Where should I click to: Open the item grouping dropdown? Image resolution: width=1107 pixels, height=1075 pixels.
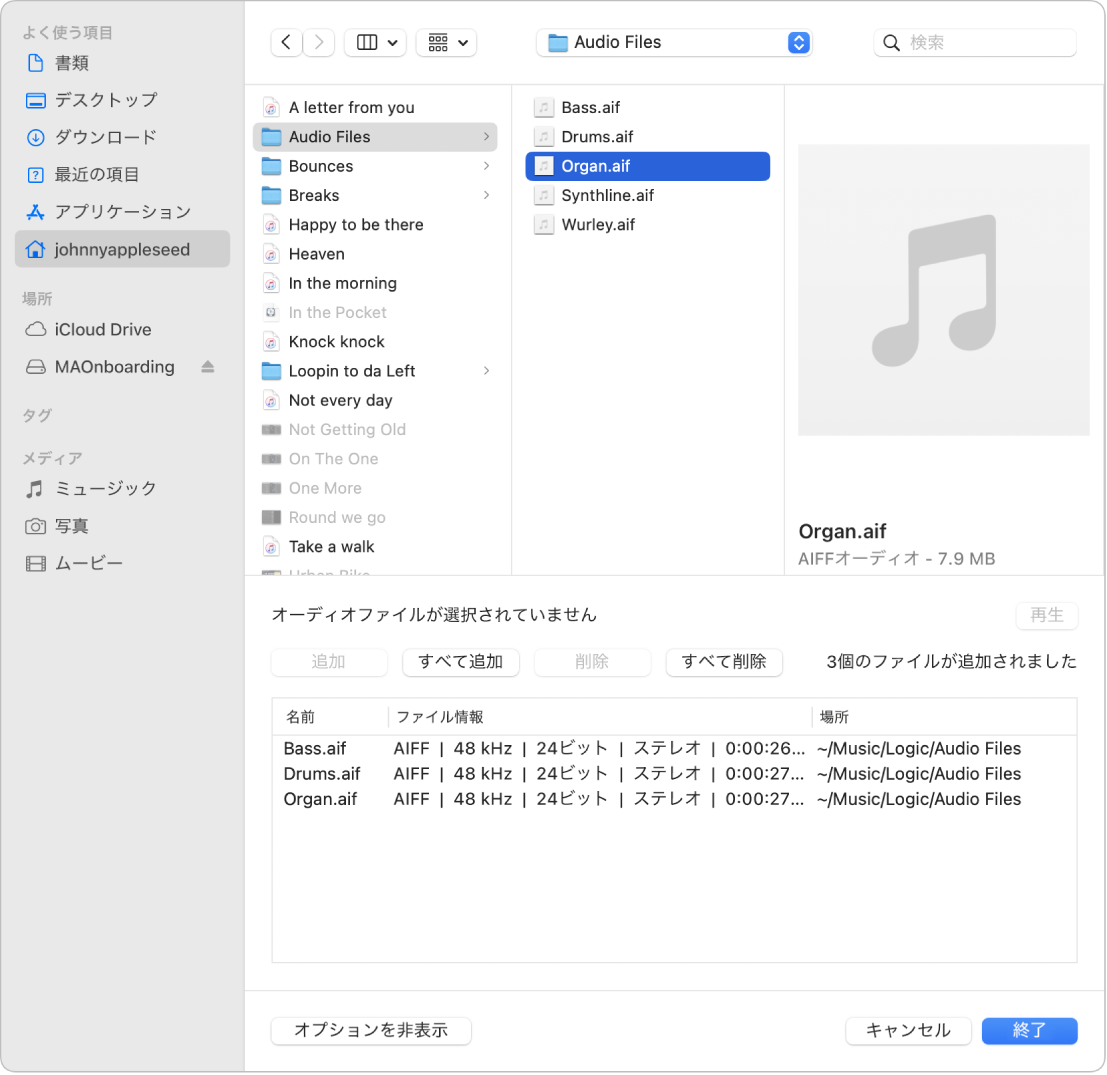coord(446,42)
